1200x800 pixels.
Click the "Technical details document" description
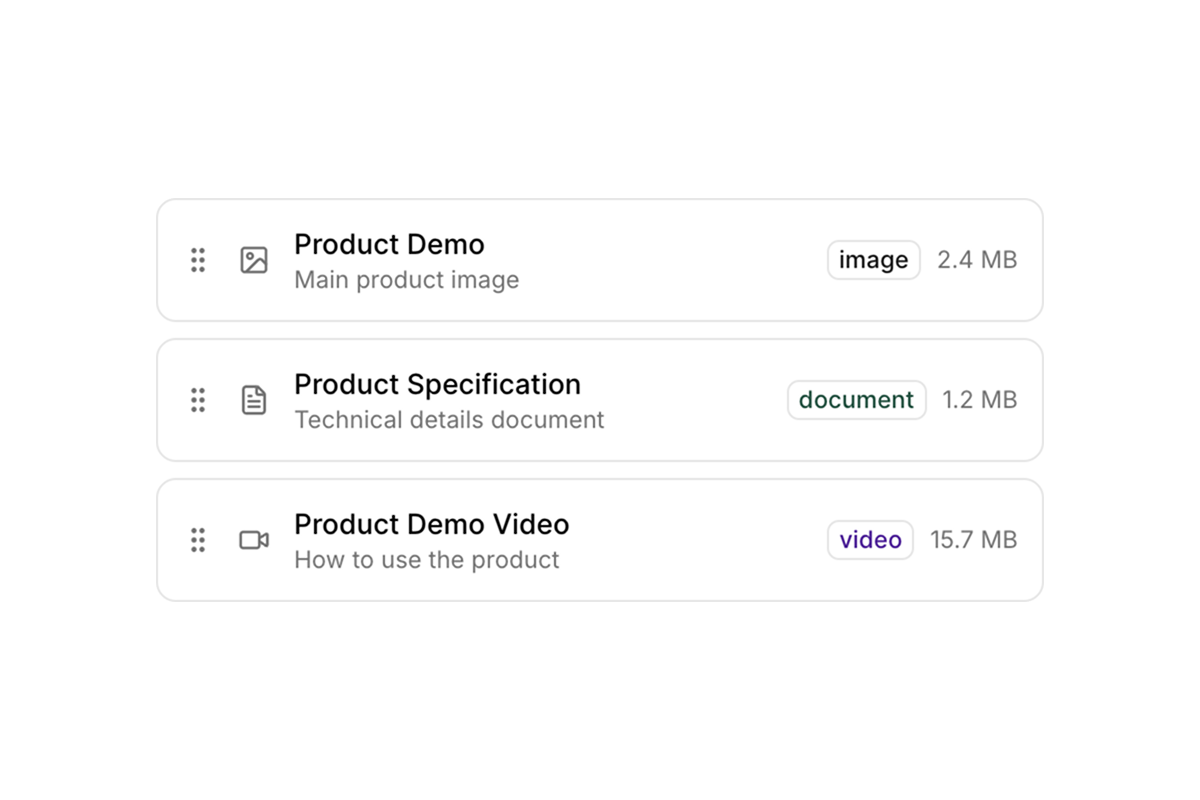pyautogui.click(x=449, y=420)
